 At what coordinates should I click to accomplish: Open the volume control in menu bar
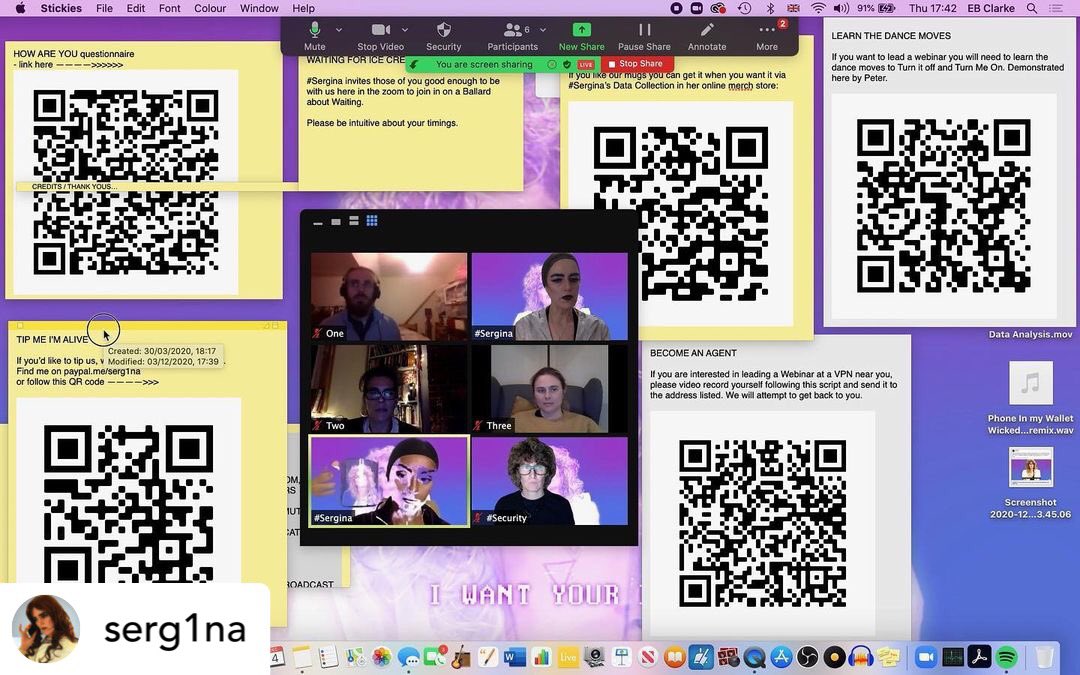841,8
